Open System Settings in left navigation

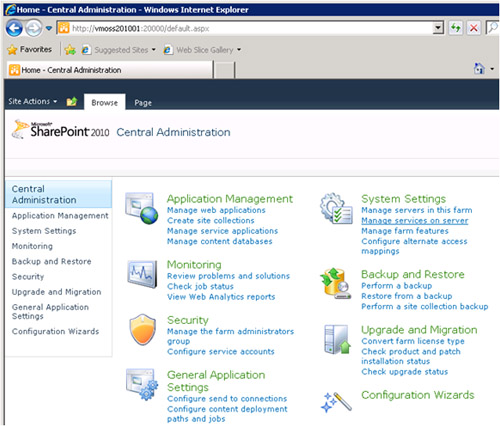[44, 231]
